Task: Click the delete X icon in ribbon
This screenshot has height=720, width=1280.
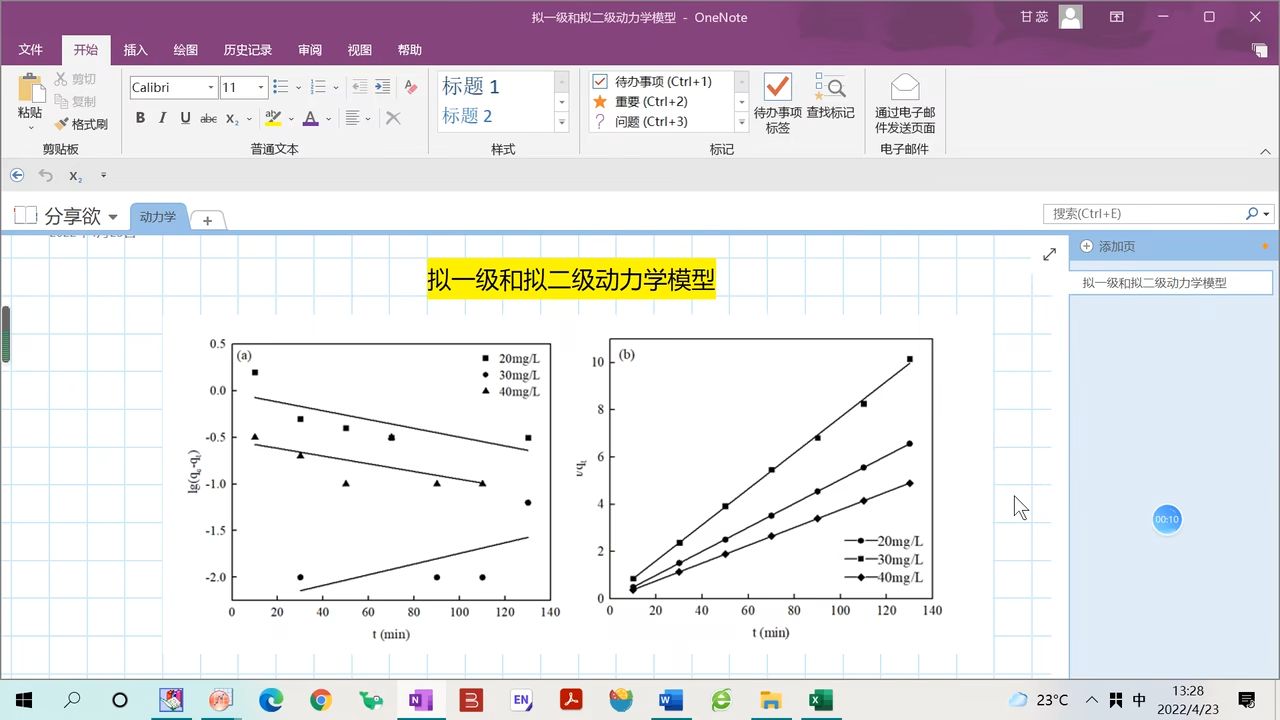Action: coord(393,118)
